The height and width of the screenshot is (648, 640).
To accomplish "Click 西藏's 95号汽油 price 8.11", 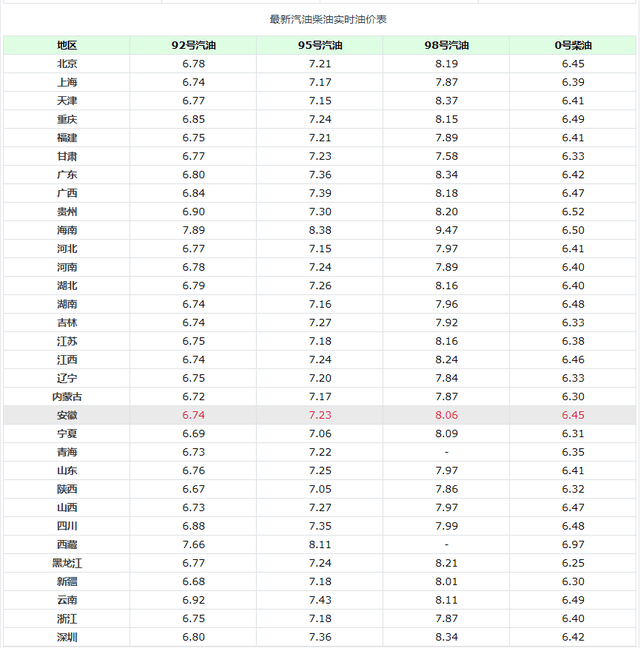I will point(320,544).
